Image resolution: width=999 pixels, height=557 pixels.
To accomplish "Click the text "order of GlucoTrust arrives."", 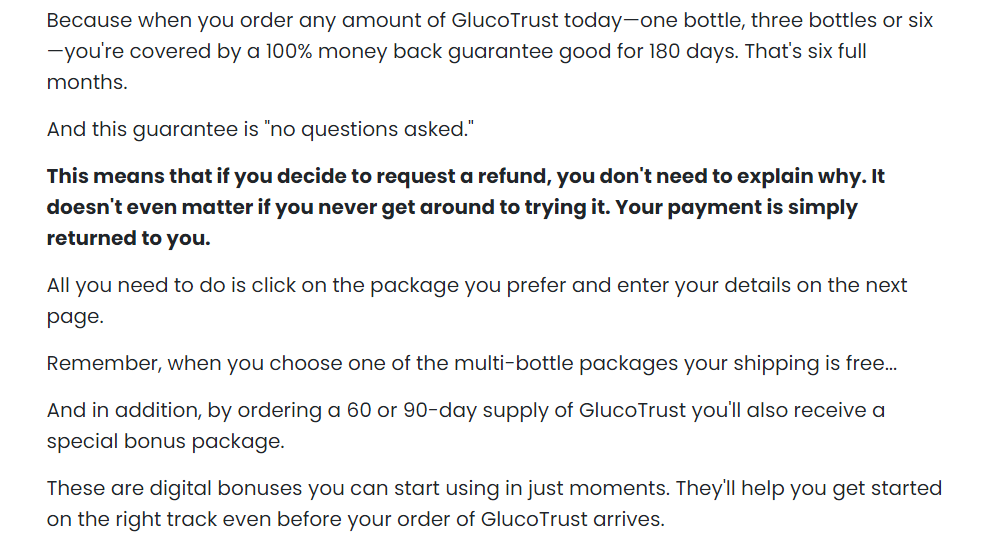I will click(x=530, y=519).
